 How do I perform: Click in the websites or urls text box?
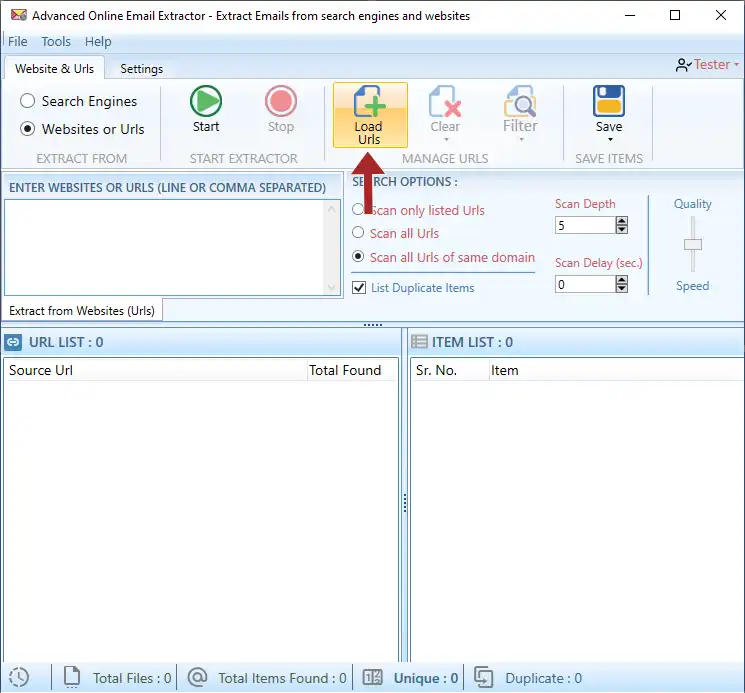tap(164, 247)
